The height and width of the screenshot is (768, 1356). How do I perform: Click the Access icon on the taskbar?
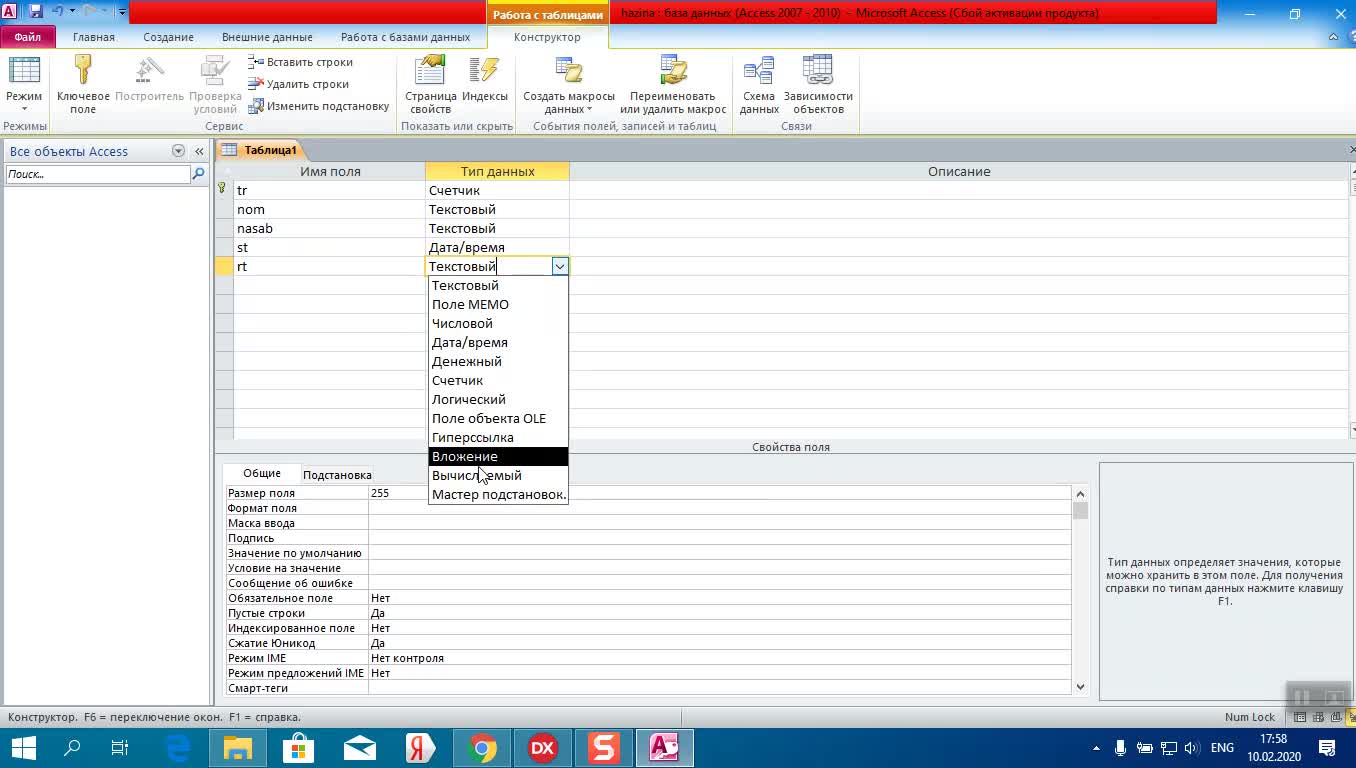tap(664, 747)
